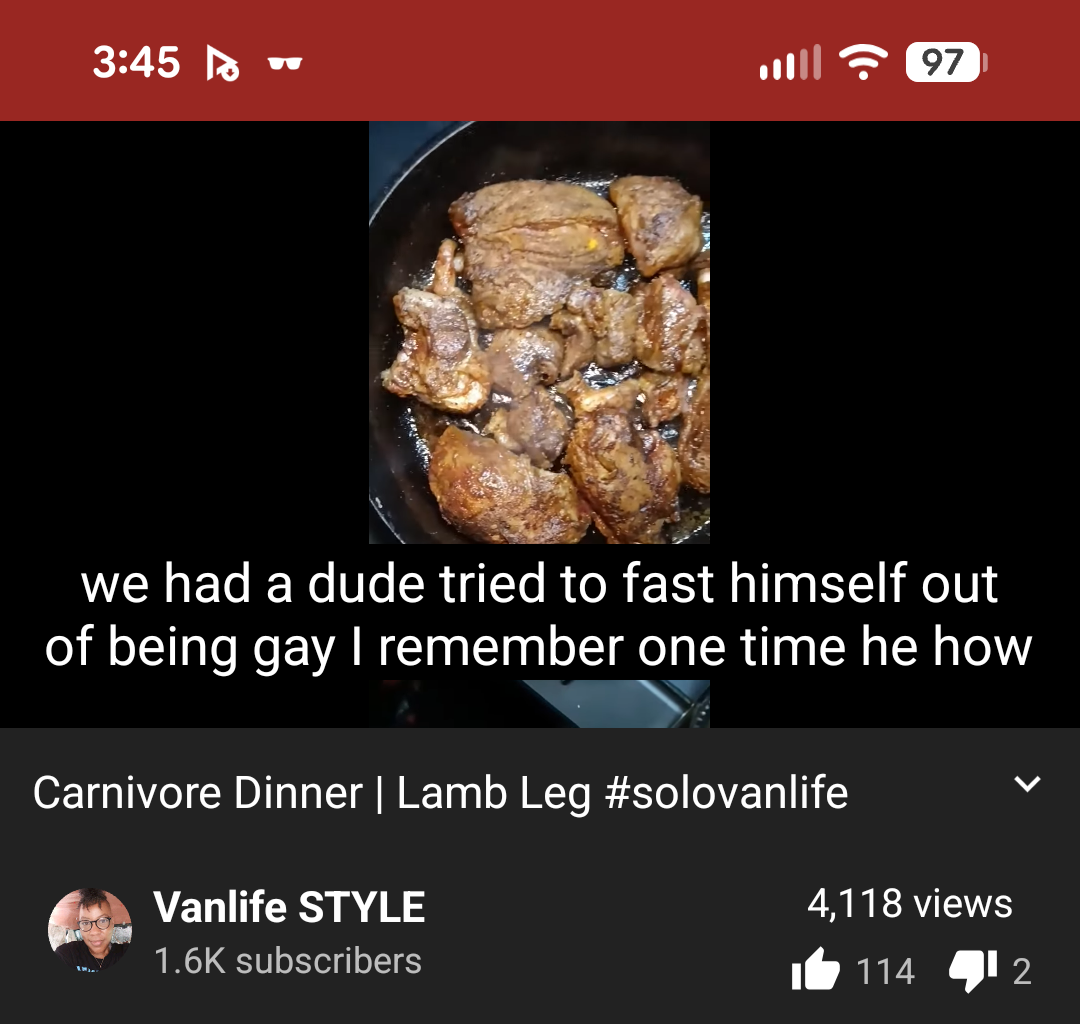Tap the 4,118 views counter
The image size is (1080, 1024).
click(910, 903)
